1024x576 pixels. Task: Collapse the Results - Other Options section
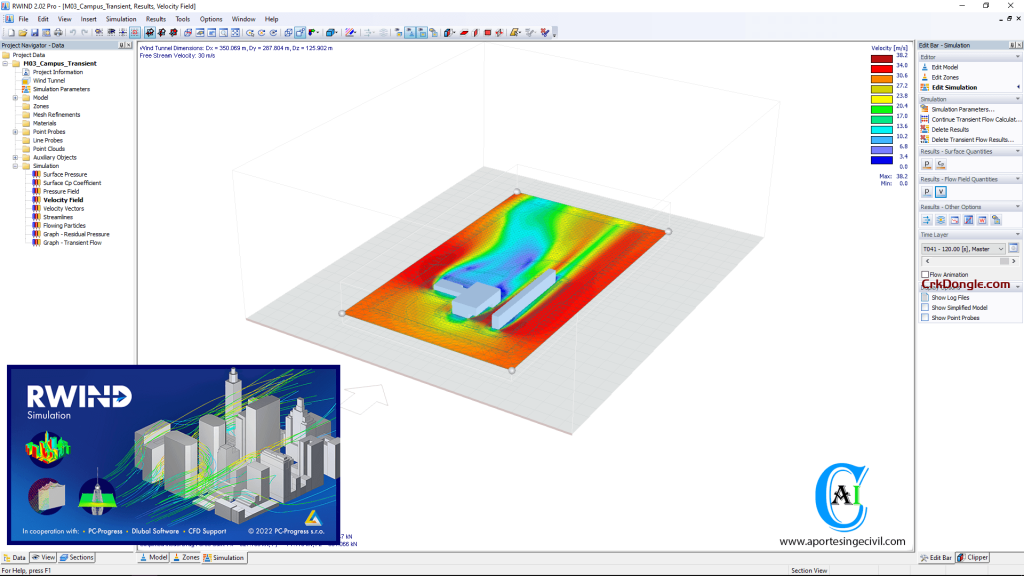(1017, 206)
